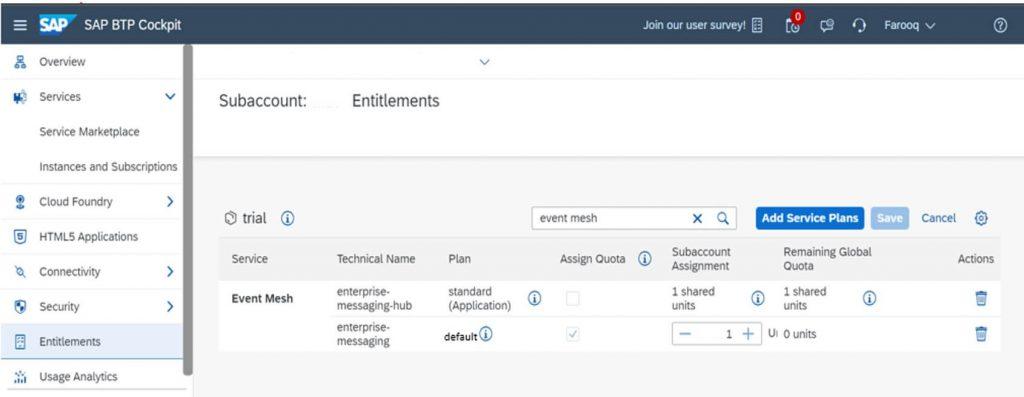Click the Add Service Plans button

(810, 218)
